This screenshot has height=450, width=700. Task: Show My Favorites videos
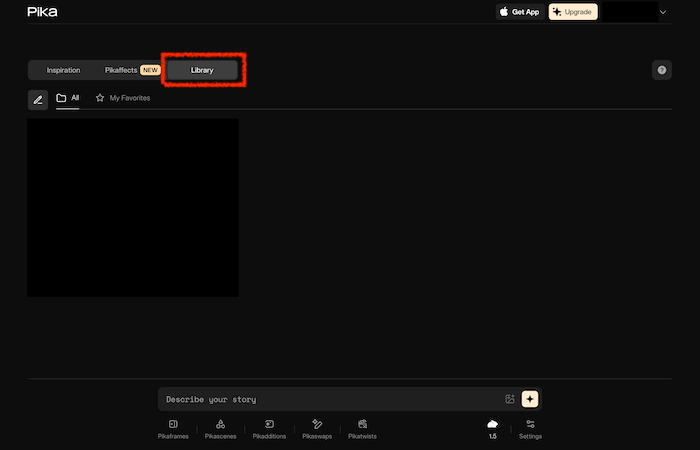pos(122,98)
